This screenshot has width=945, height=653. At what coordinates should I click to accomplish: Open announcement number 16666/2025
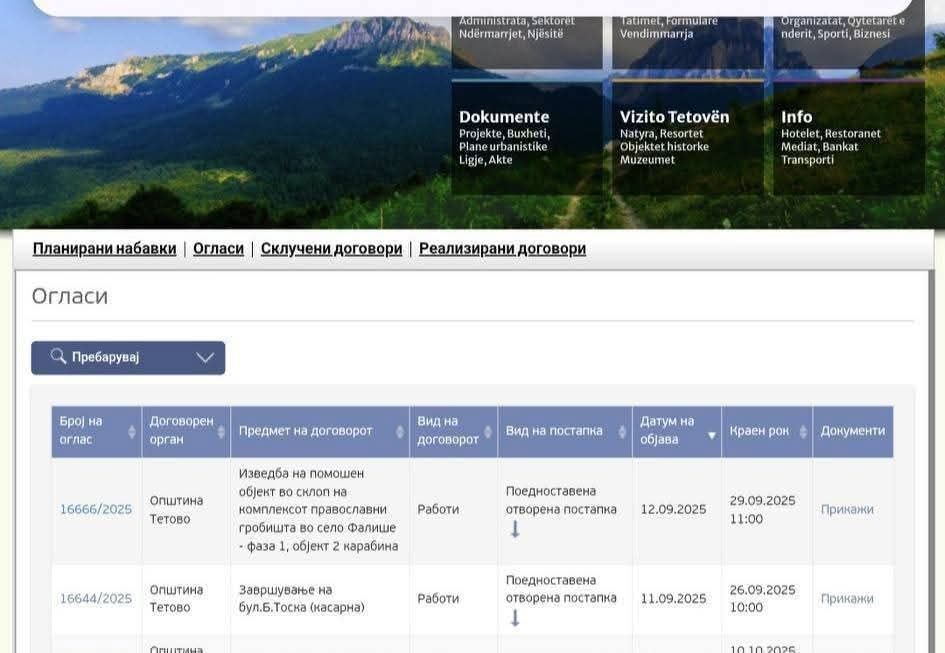coord(96,509)
